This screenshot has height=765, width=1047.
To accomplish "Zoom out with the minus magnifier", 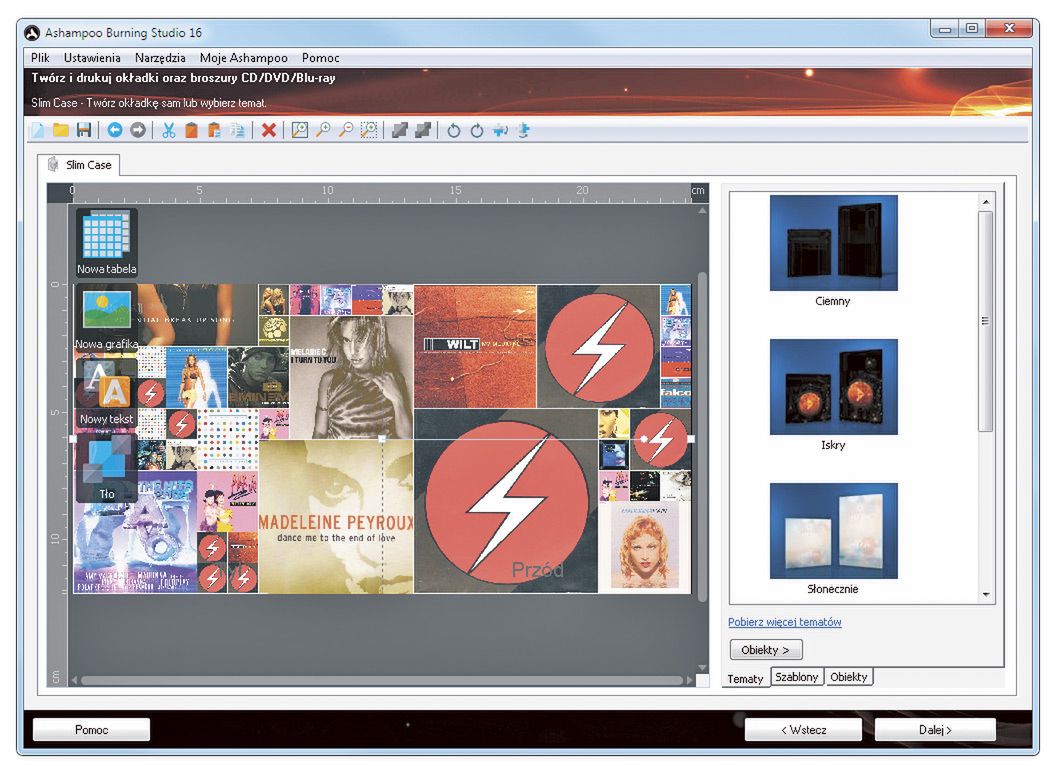I will point(346,130).
